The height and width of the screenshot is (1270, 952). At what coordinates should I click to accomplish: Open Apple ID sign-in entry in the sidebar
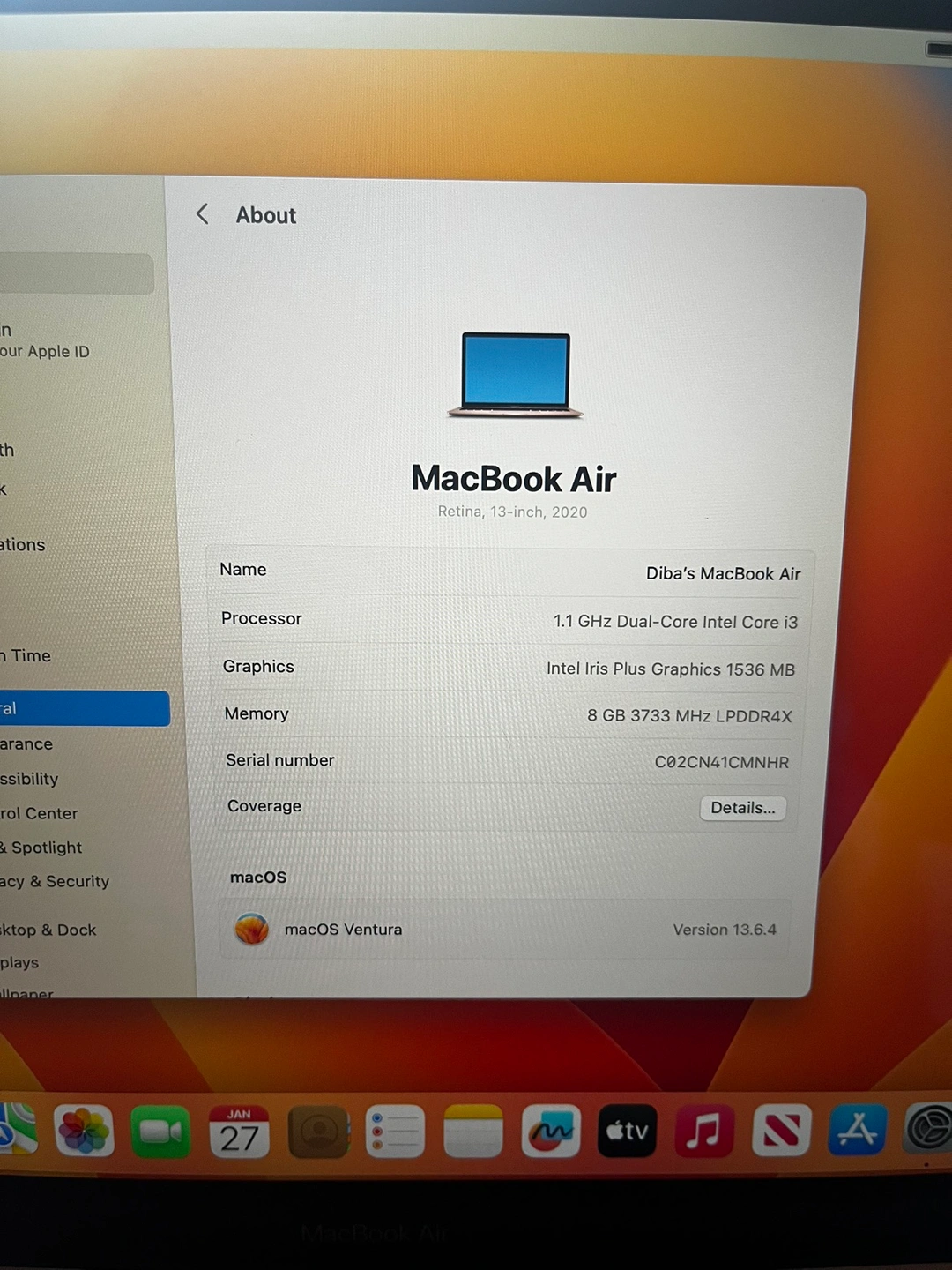click(45, 341)
